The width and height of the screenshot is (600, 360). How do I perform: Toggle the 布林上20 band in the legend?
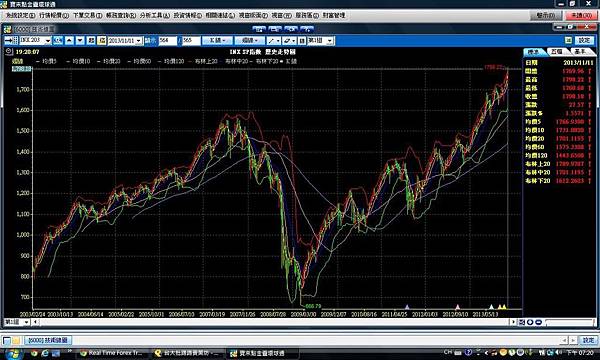(203, 61)
